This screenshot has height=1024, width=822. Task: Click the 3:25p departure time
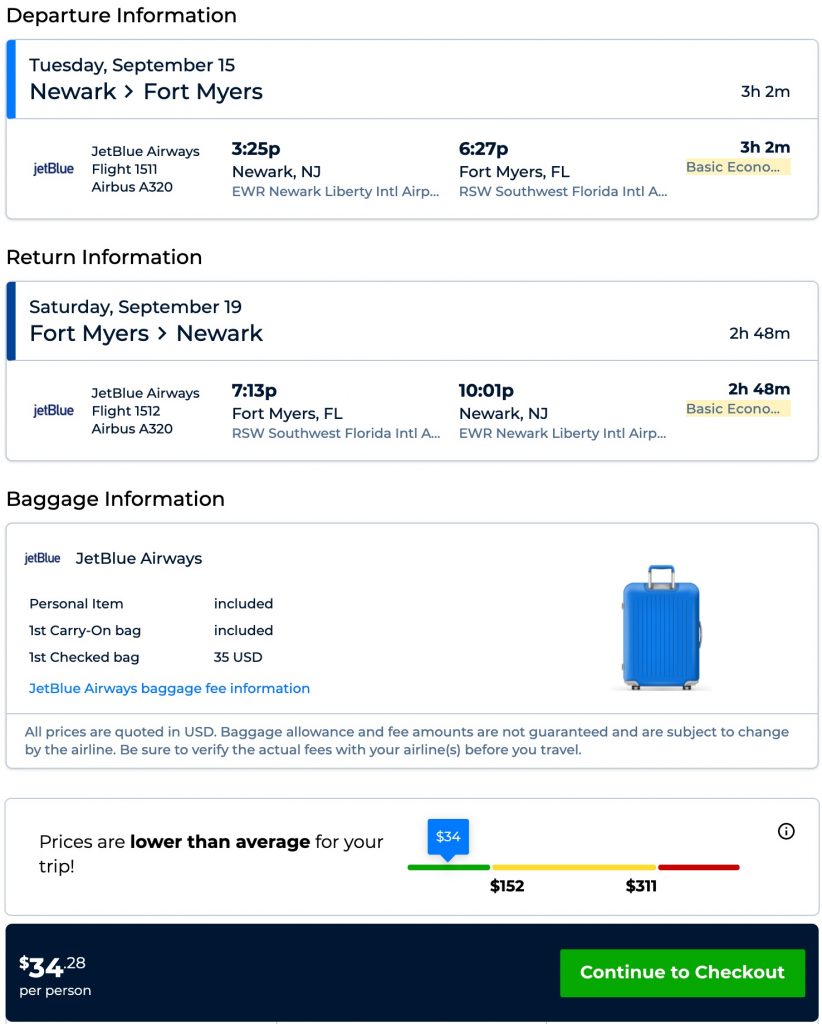point(256,149)
